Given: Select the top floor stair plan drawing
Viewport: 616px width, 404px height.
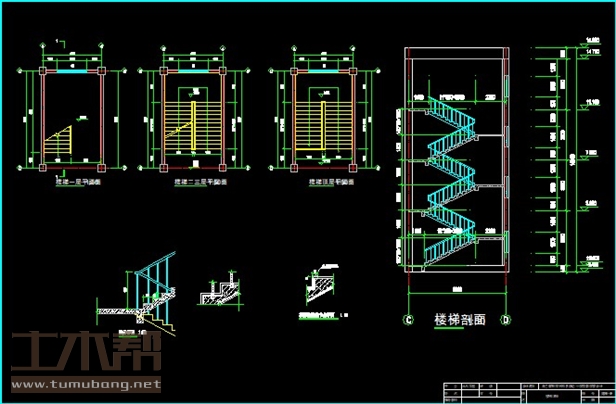Looking at the screenshot, I should coord(321,115).
